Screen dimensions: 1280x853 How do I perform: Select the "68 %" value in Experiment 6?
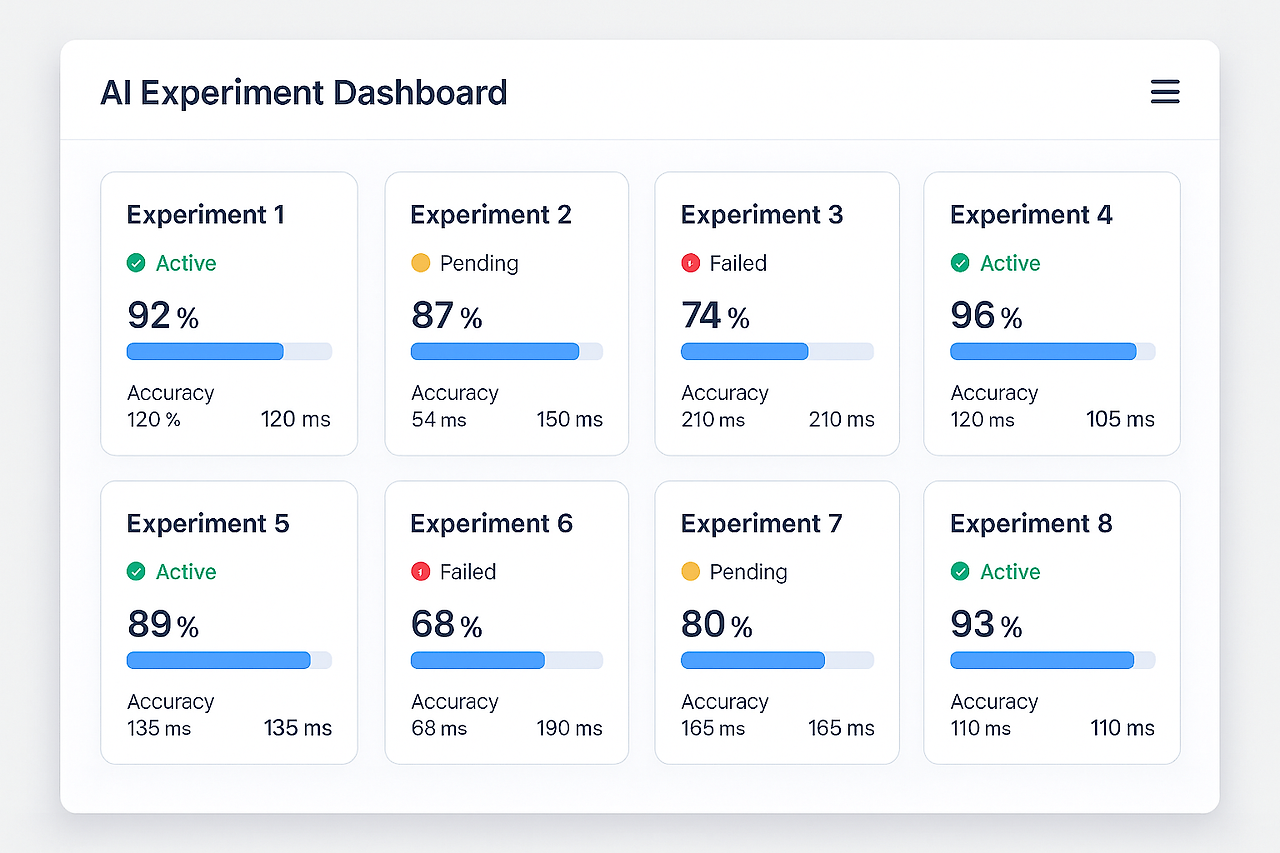click(447, 625)
